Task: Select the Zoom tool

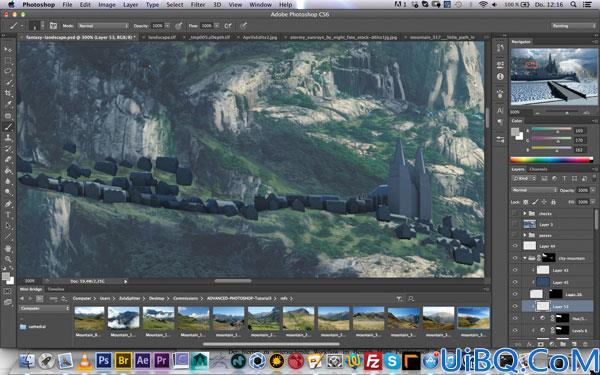Action: click(8, 259)
